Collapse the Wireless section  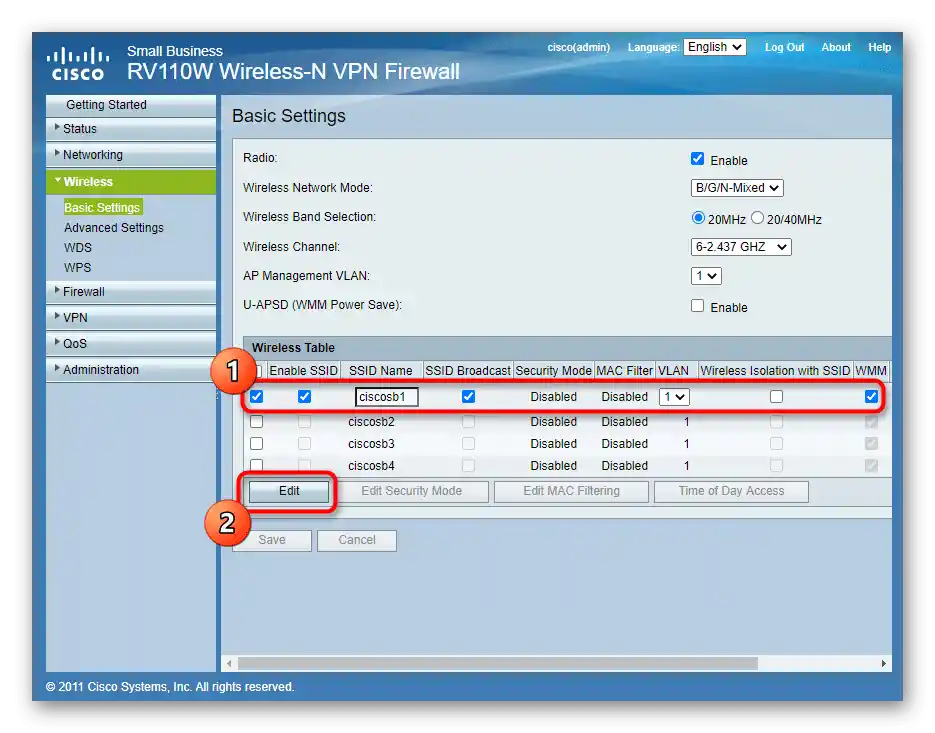(131, 181)
